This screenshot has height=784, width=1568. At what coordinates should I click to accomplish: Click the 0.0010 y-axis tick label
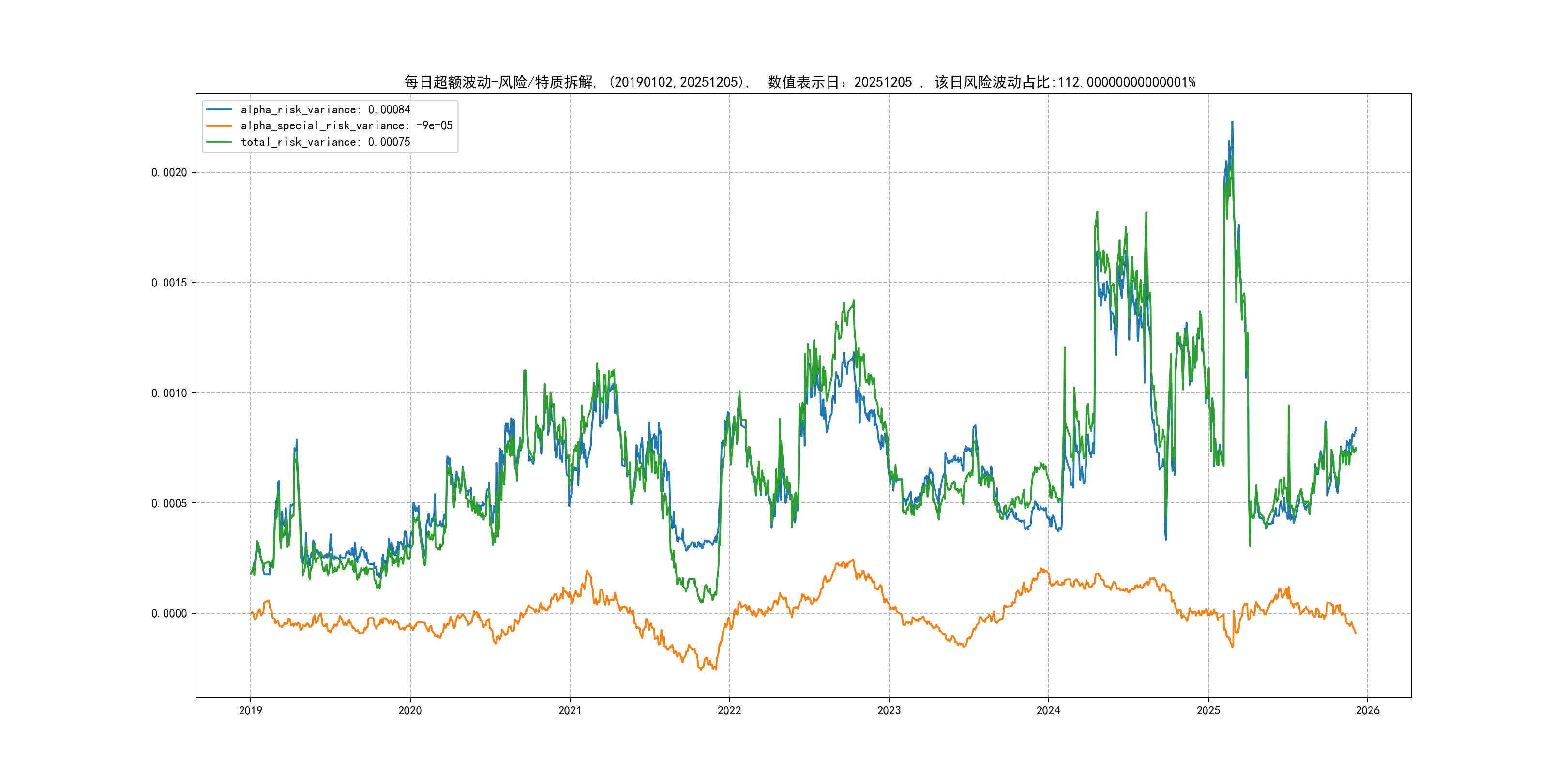pos(169,392)
